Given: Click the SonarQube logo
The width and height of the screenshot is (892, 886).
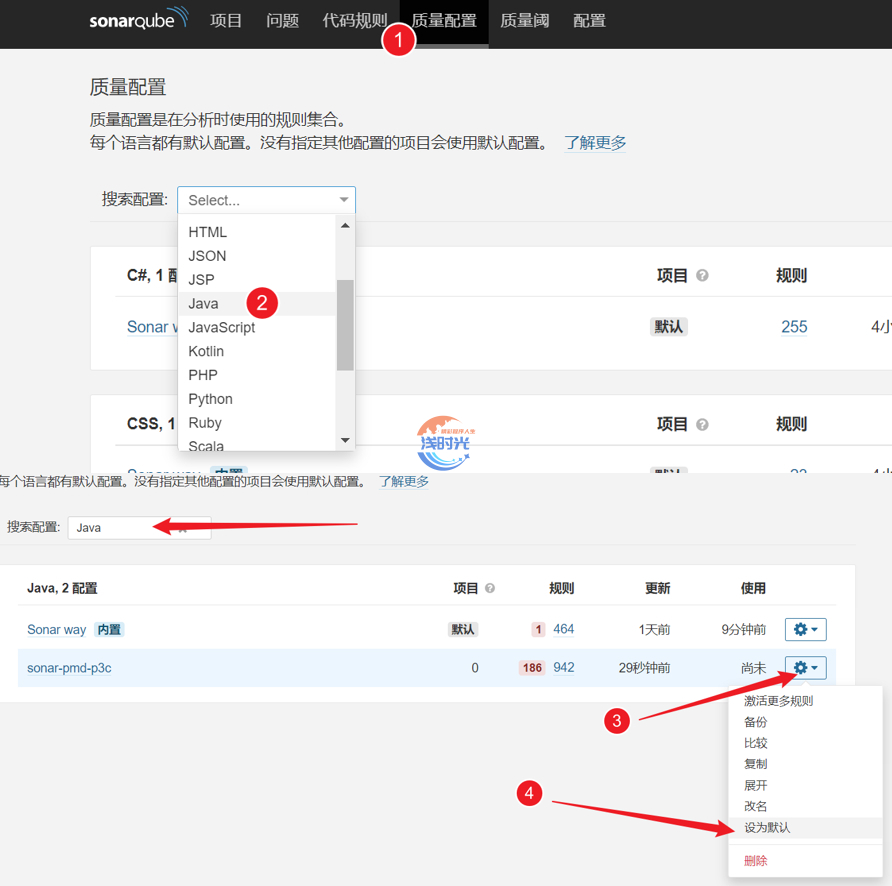Looking at the screenshot, I should point(138,20).
